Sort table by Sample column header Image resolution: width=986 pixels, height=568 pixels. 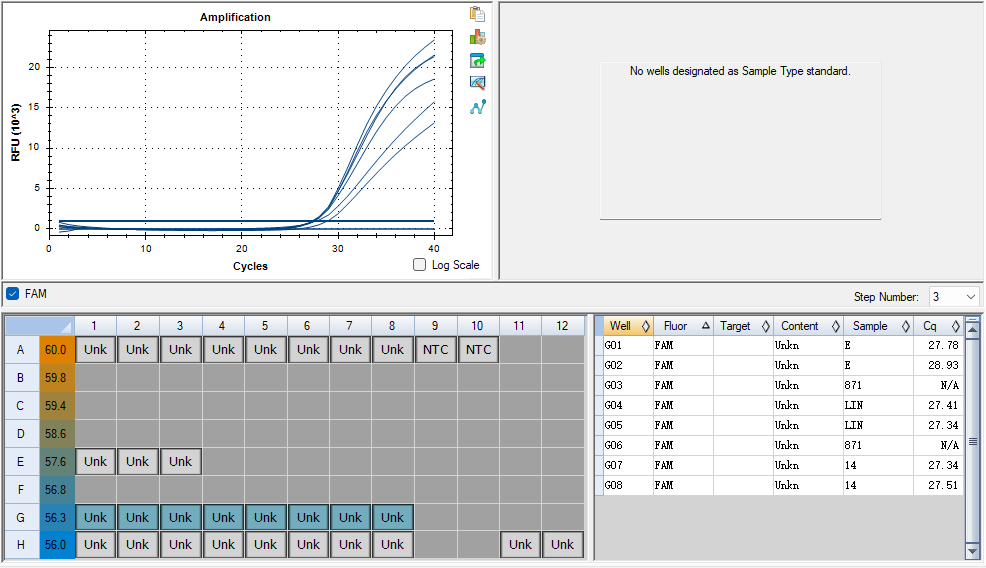point(878,326)
